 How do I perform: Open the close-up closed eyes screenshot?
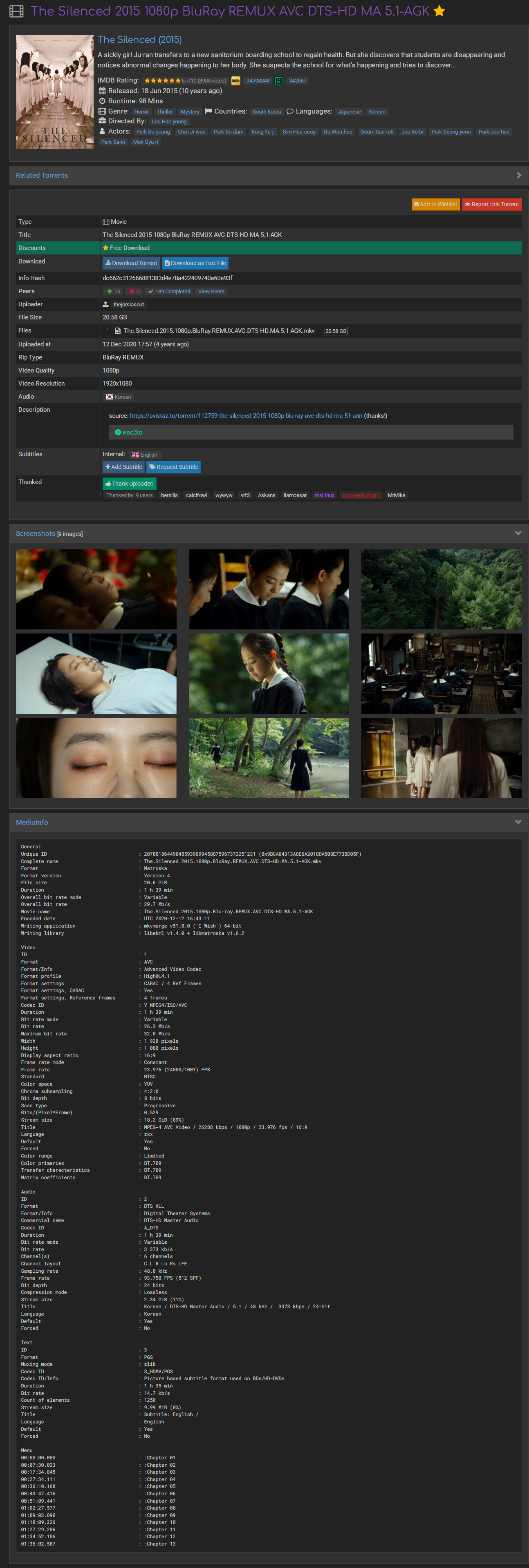click(96, 758)
